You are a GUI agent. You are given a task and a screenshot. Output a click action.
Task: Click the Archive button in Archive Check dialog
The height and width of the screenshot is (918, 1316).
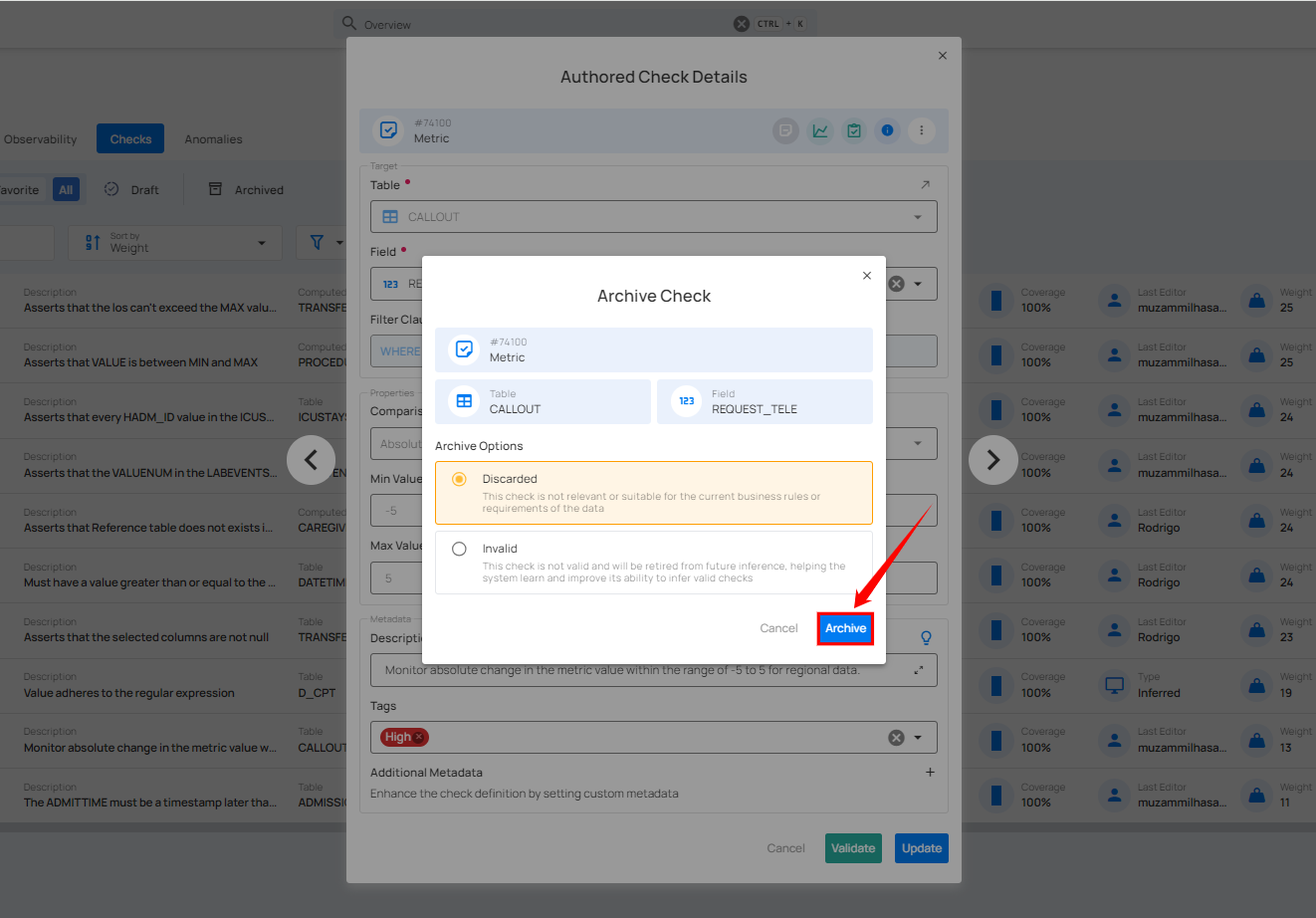click(x=845, y=628)
